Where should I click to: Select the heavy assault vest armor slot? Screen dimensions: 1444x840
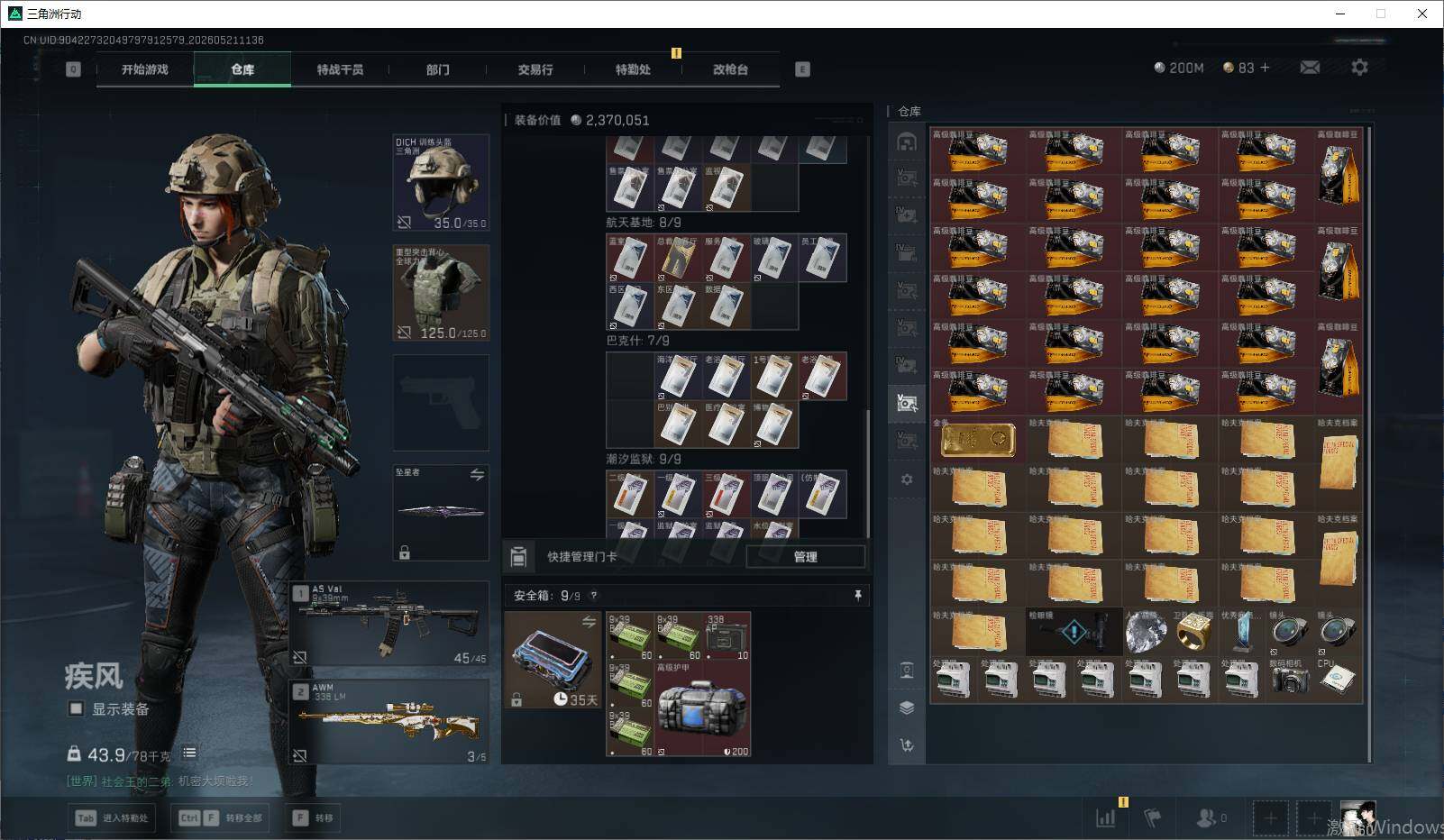pos(441,293)
